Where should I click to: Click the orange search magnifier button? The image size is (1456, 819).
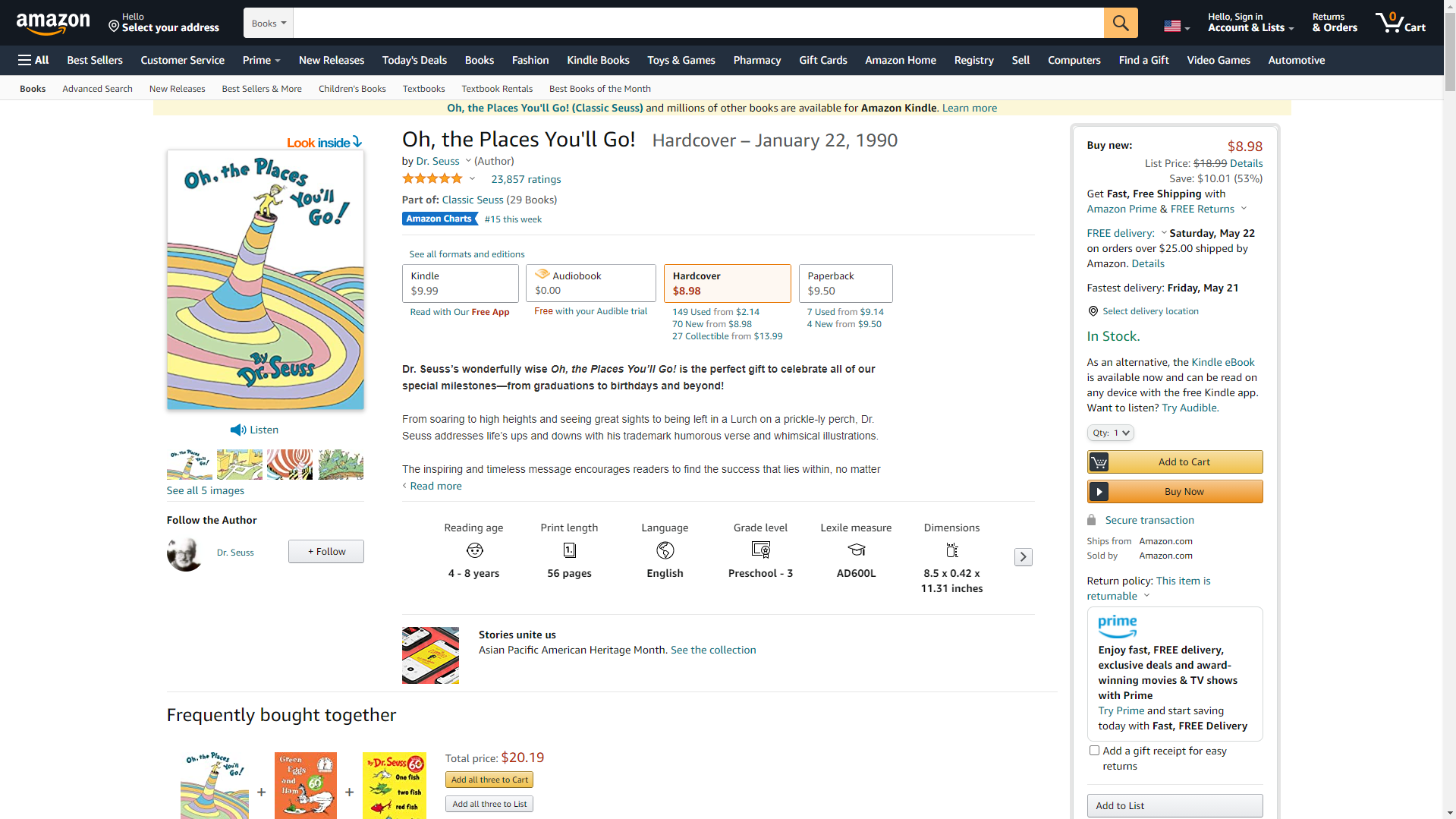[1120, 23]
